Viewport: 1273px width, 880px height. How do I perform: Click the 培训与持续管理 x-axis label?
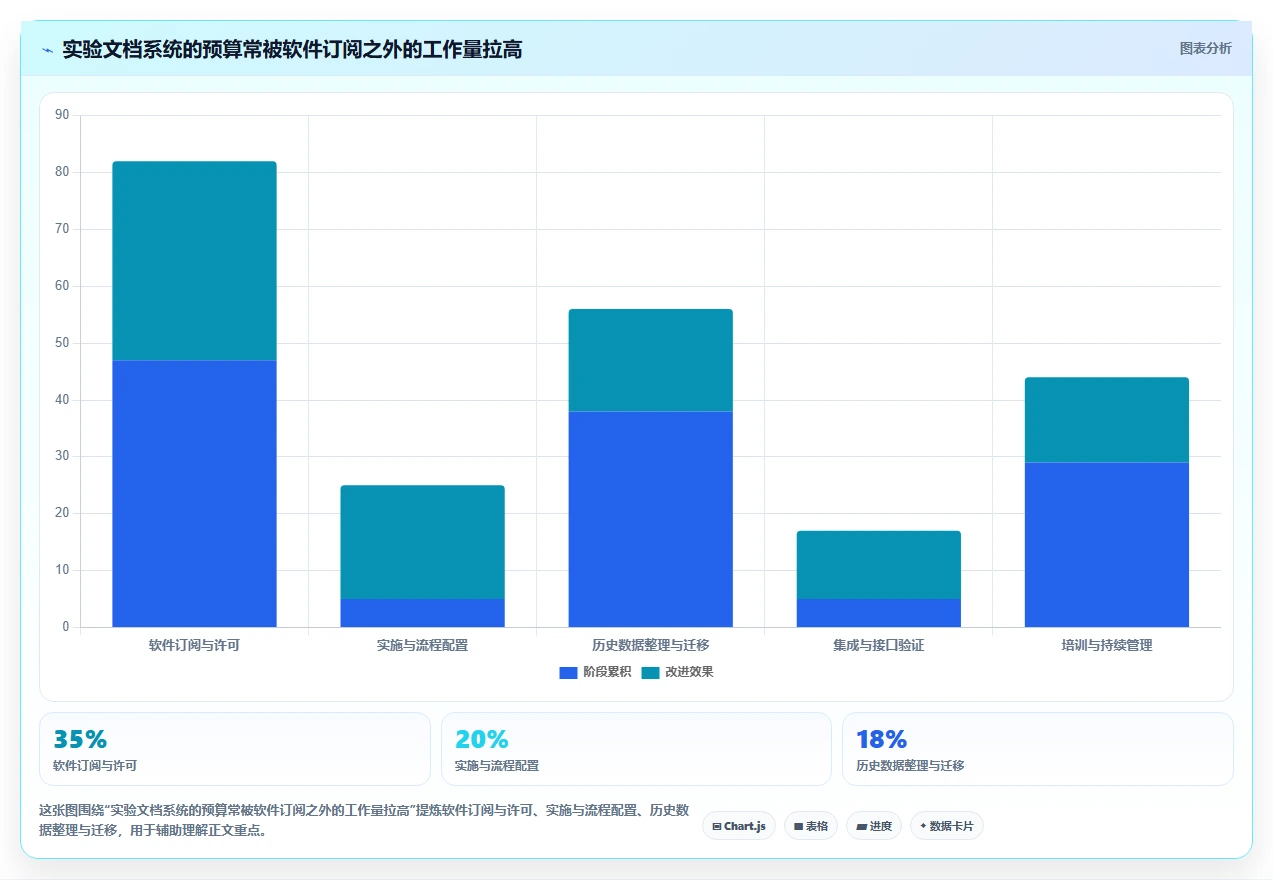[x=1106, y=645]
